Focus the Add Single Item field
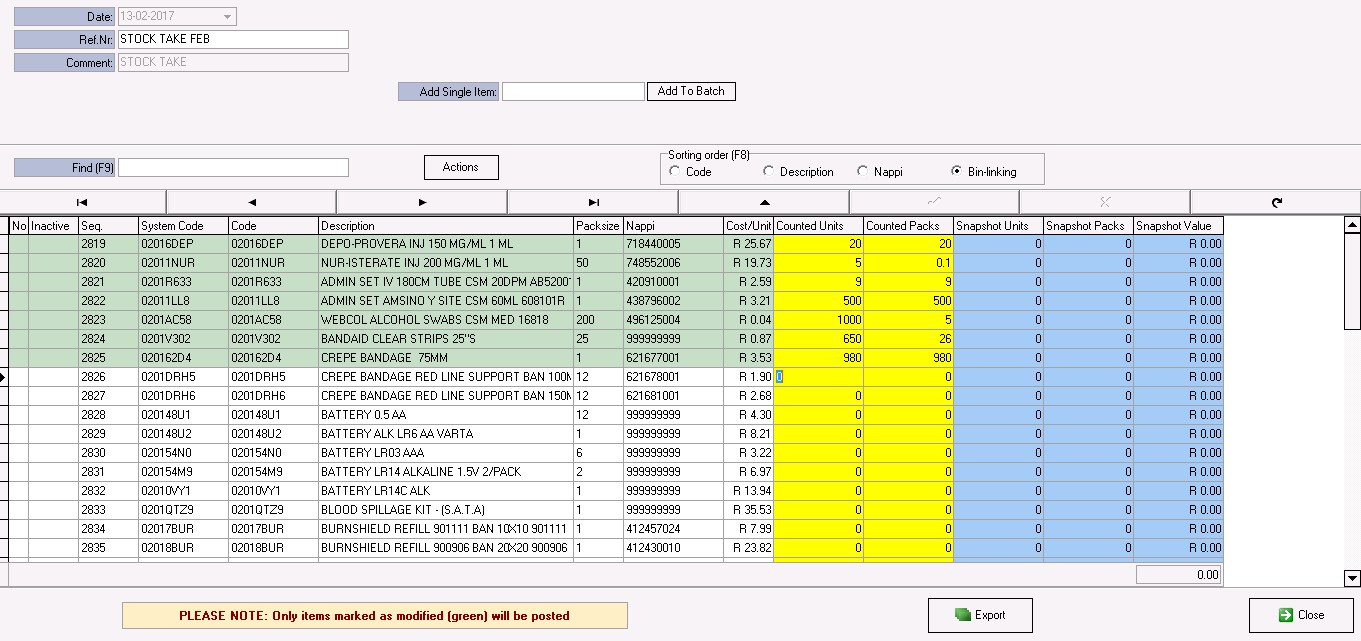Viewport: 1361px width, 641px height. tap(573, 91)
